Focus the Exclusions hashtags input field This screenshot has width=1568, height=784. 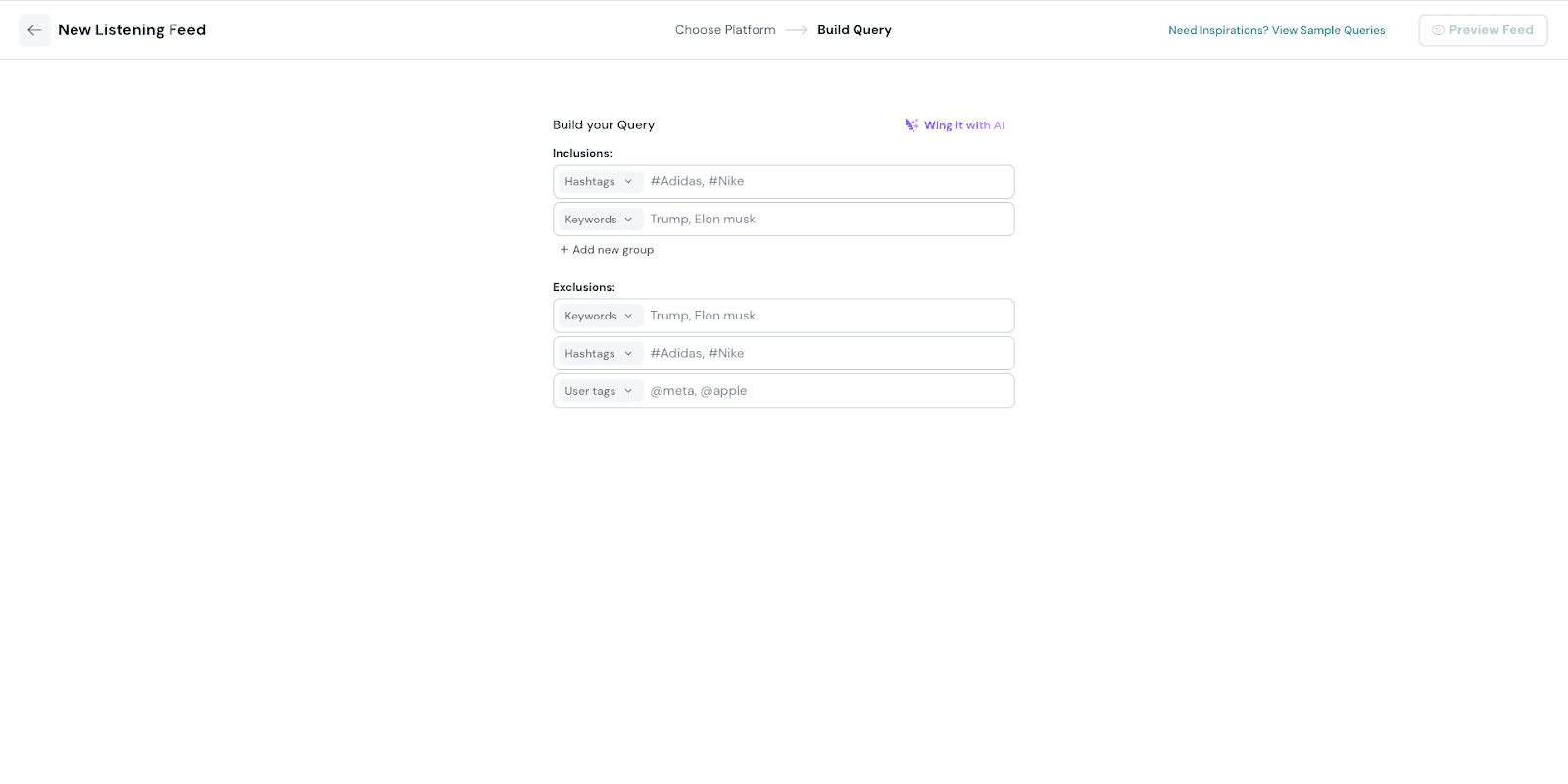click(x=827, y=354)
